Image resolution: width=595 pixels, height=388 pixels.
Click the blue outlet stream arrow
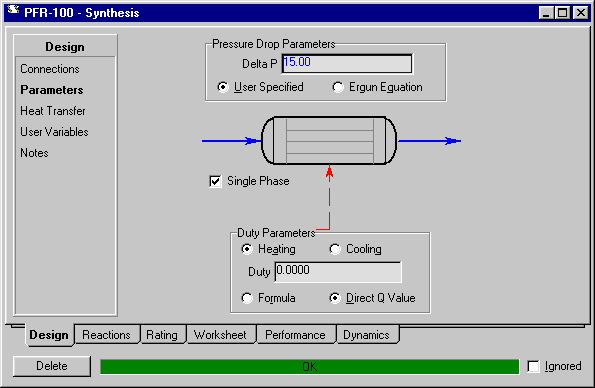429,141
